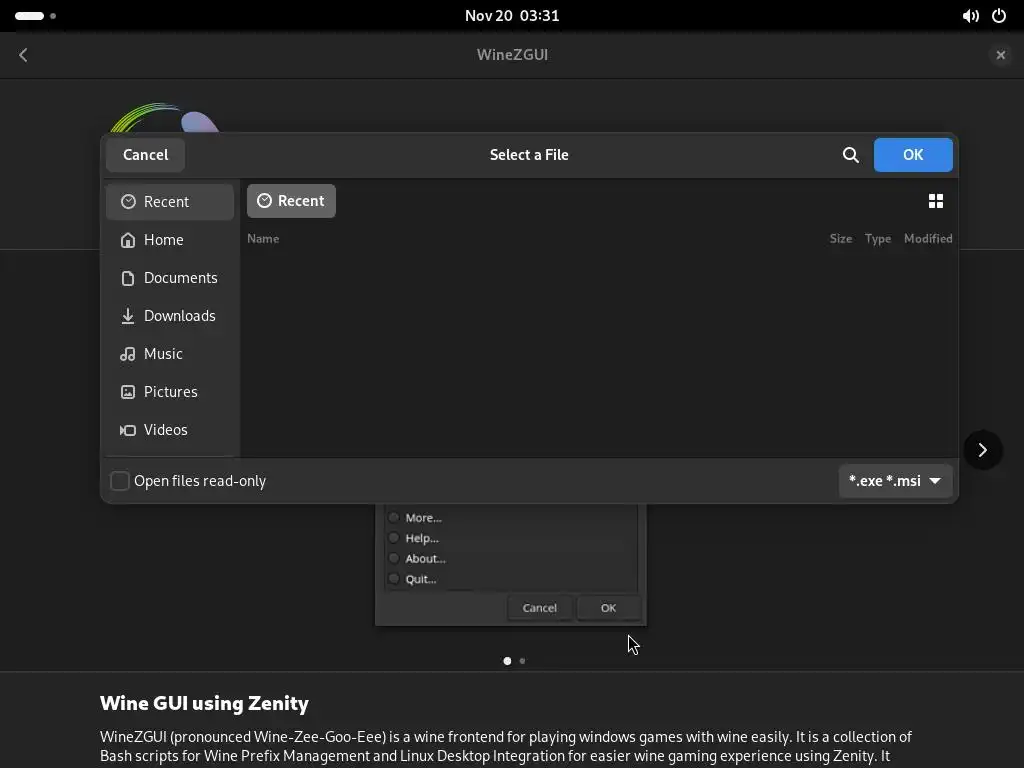The width and height of the screenshot is (1024, 768).
Task: Open the power menu in top bar
Action: click(x=999, y=16)
